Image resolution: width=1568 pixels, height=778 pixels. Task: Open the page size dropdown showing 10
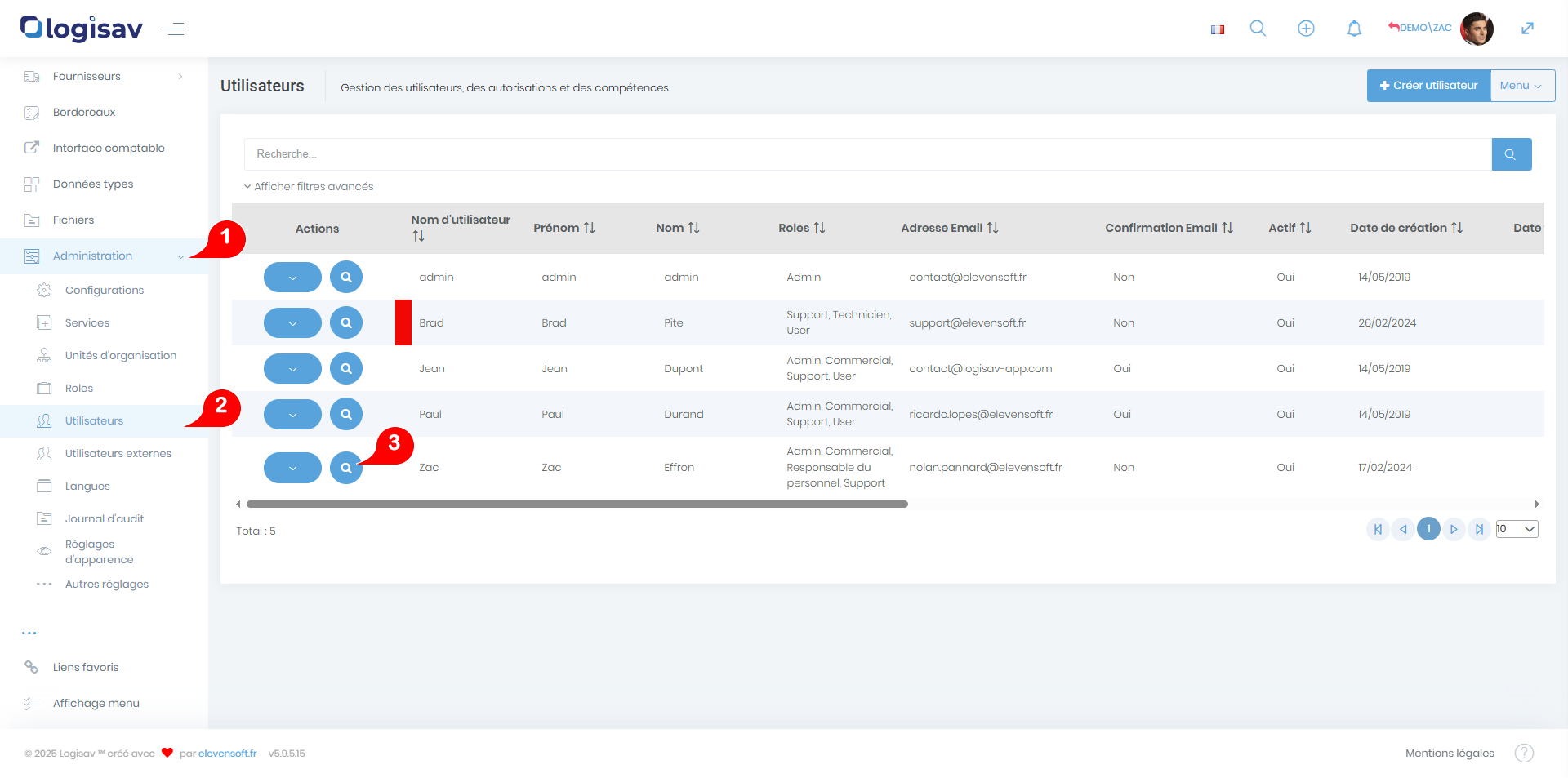(1517, 529)
